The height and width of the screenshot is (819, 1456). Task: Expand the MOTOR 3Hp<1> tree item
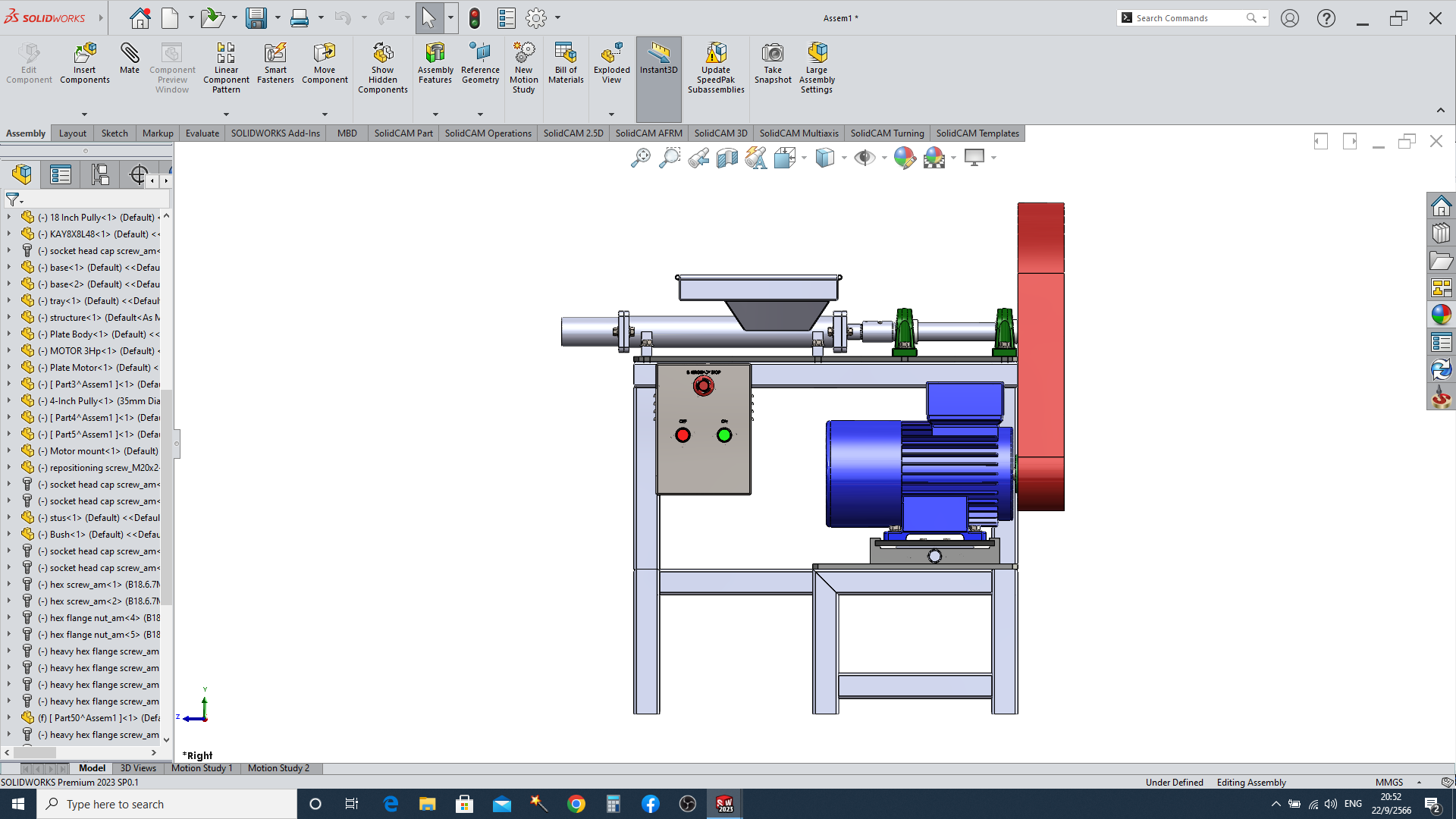[x=9, y=351]
